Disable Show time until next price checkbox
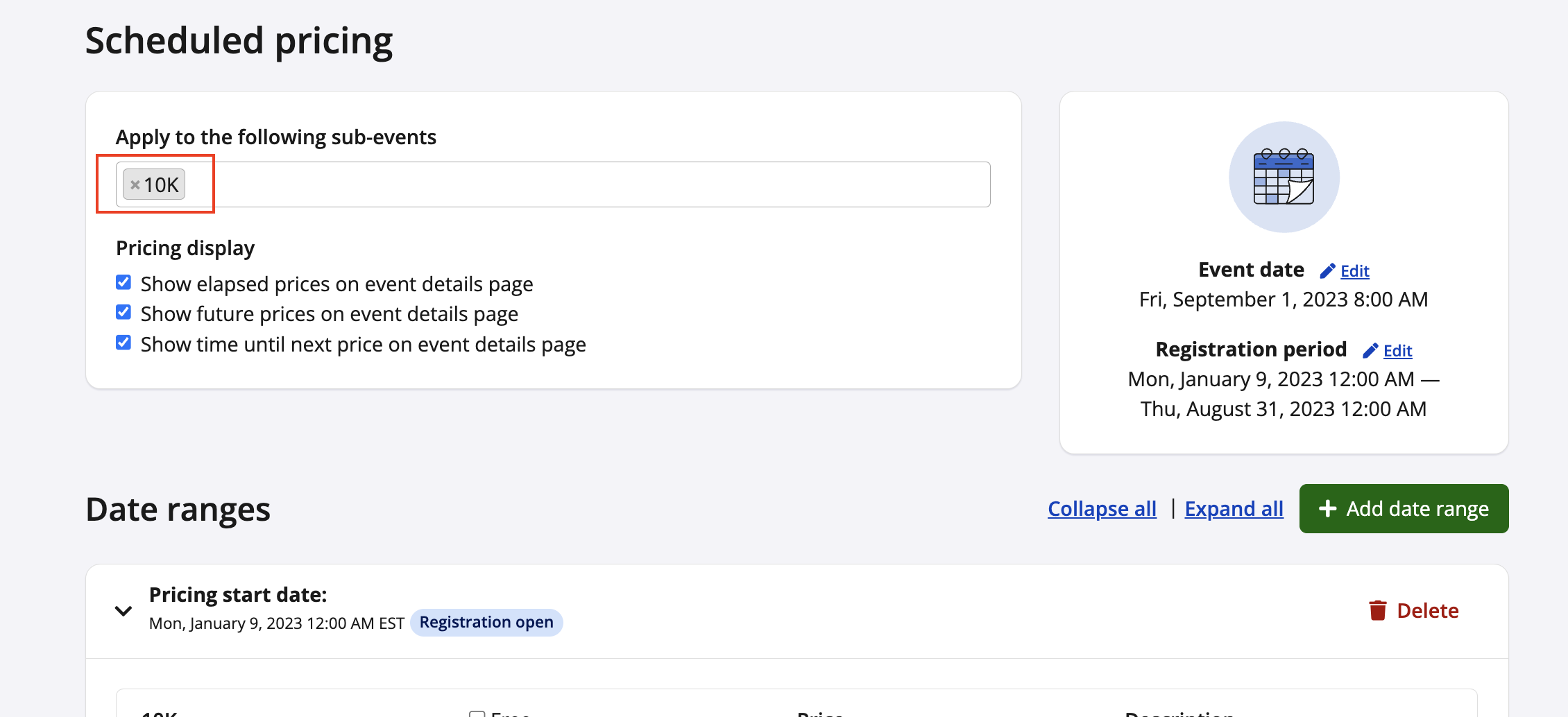The height and width of the screenshot is (717, 1568). (x=123, y=343)
